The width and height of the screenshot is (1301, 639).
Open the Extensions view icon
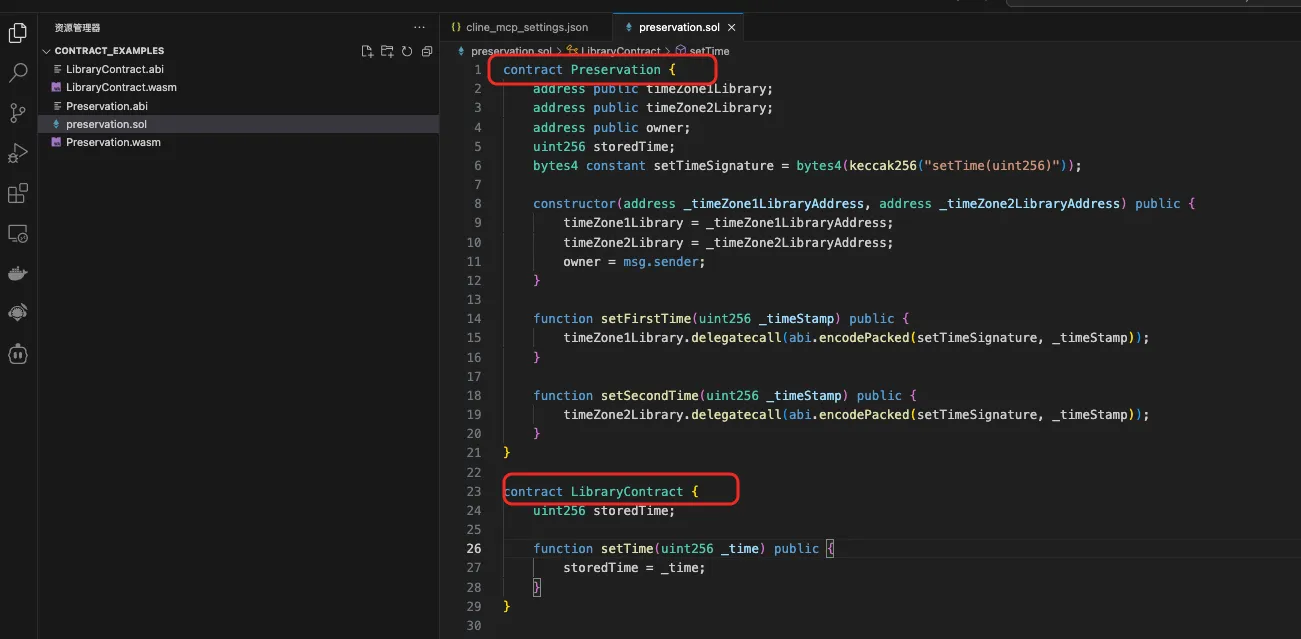click(x=17, y=193)
